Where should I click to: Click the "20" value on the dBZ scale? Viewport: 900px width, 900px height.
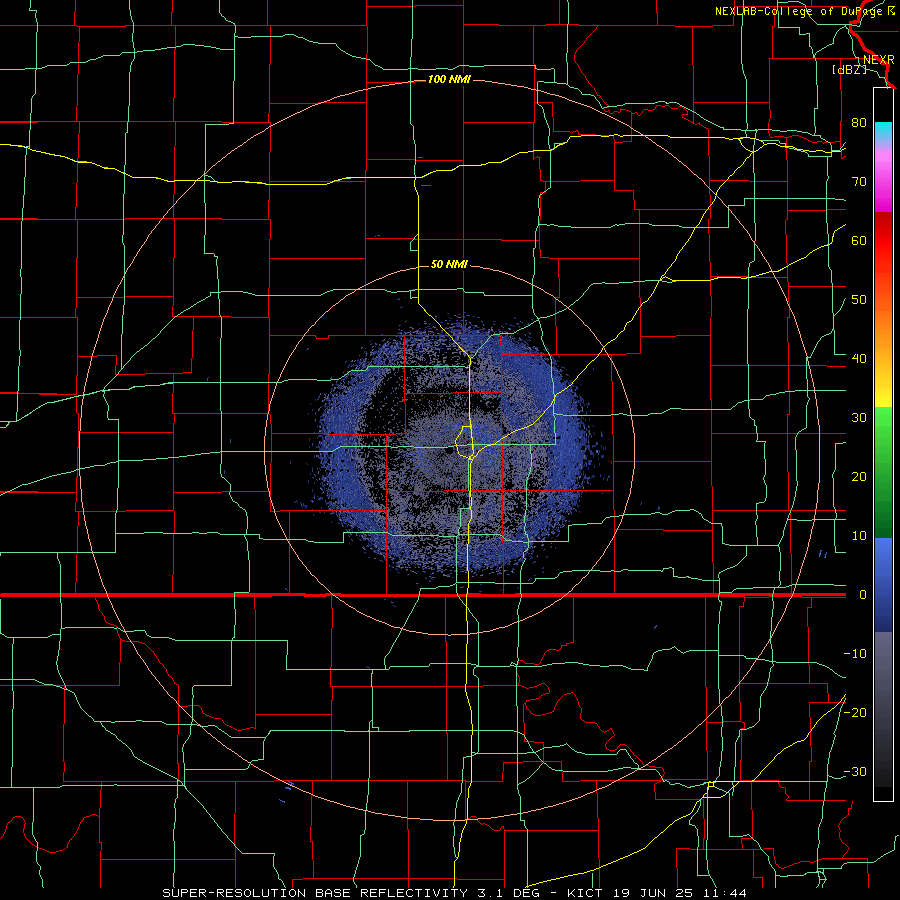pos(859,476)
